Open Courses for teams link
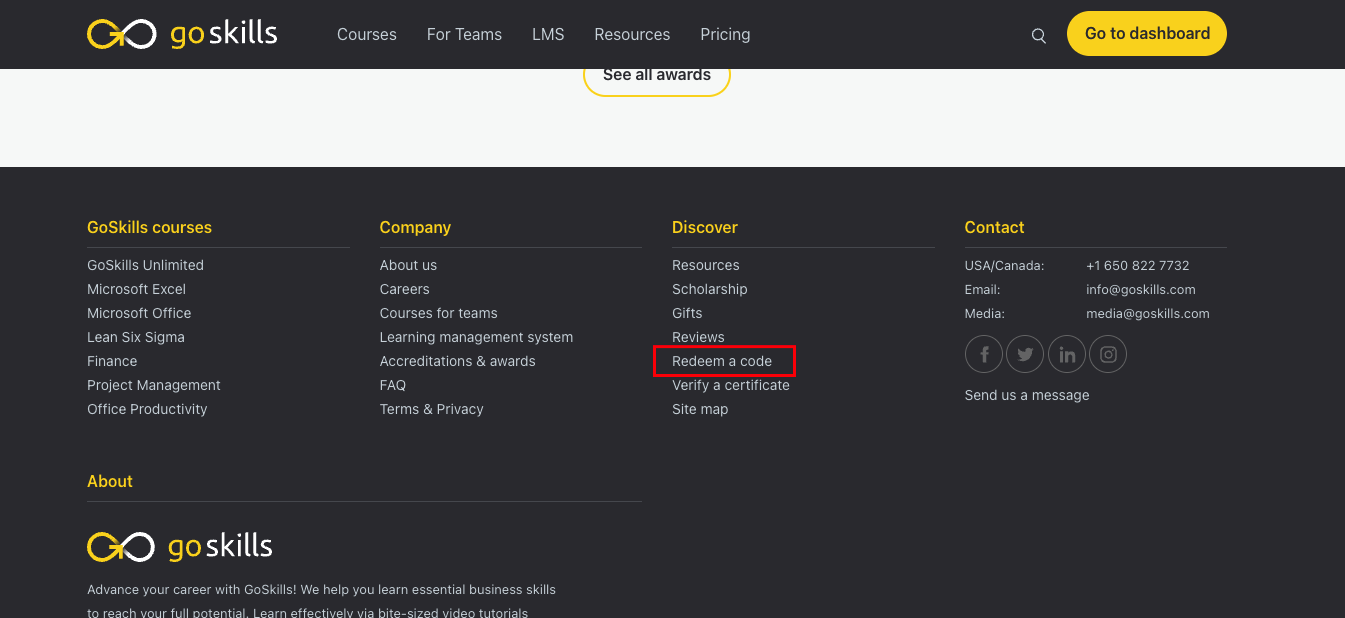 [x=438, y=313]
